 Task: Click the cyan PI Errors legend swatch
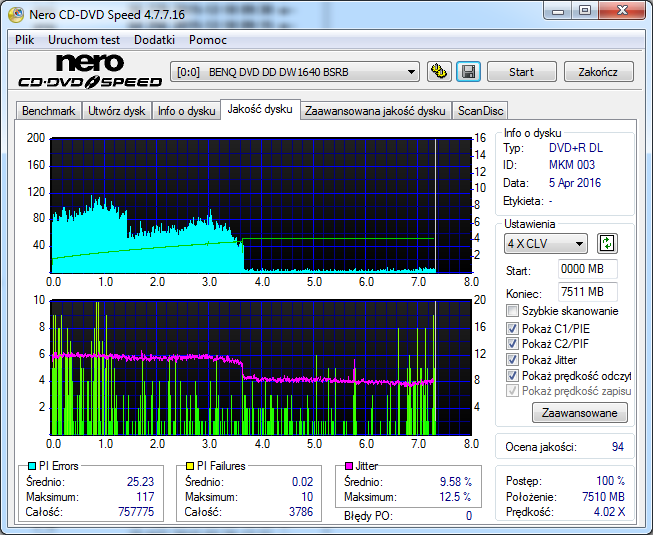click(32, 466)
